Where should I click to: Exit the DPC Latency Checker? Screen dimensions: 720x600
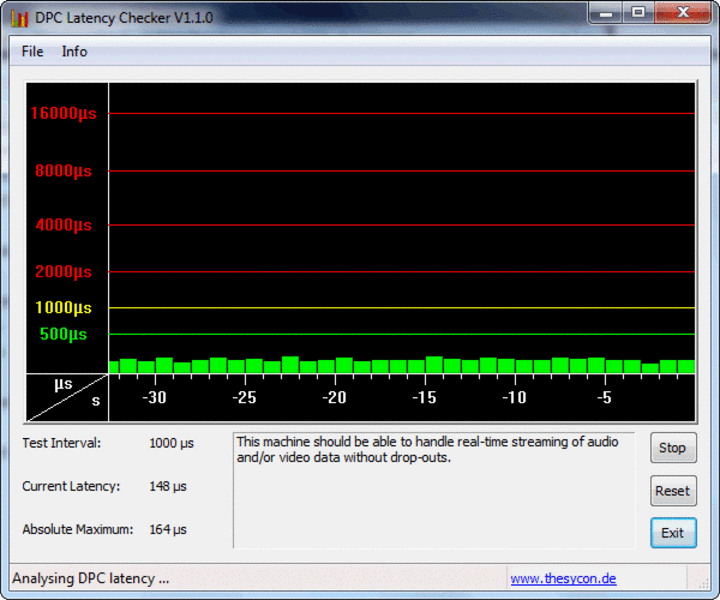click(x=673, y=533)
